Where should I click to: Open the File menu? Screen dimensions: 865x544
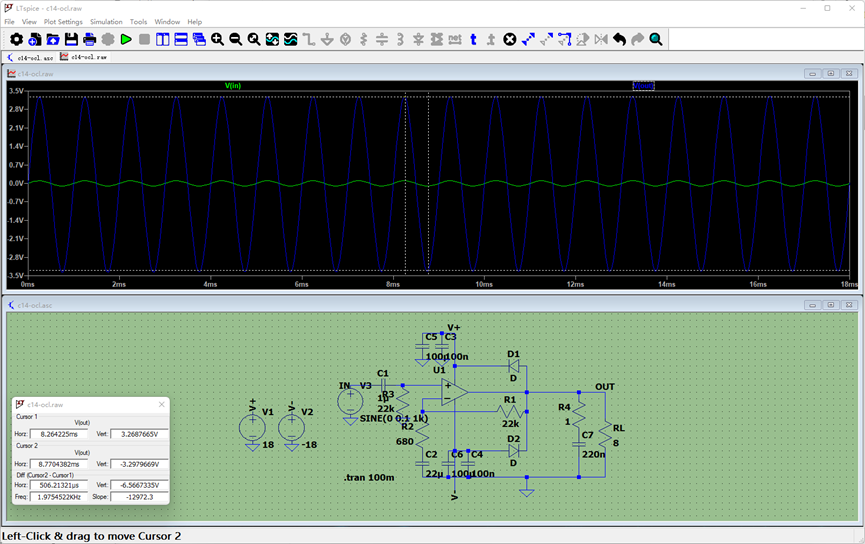[x=9, y=22]
